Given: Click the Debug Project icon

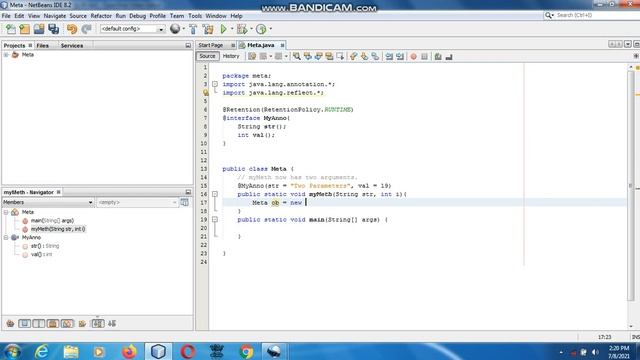Looking at the screenshot, I should pyautogui.click(x=242, y=29).
